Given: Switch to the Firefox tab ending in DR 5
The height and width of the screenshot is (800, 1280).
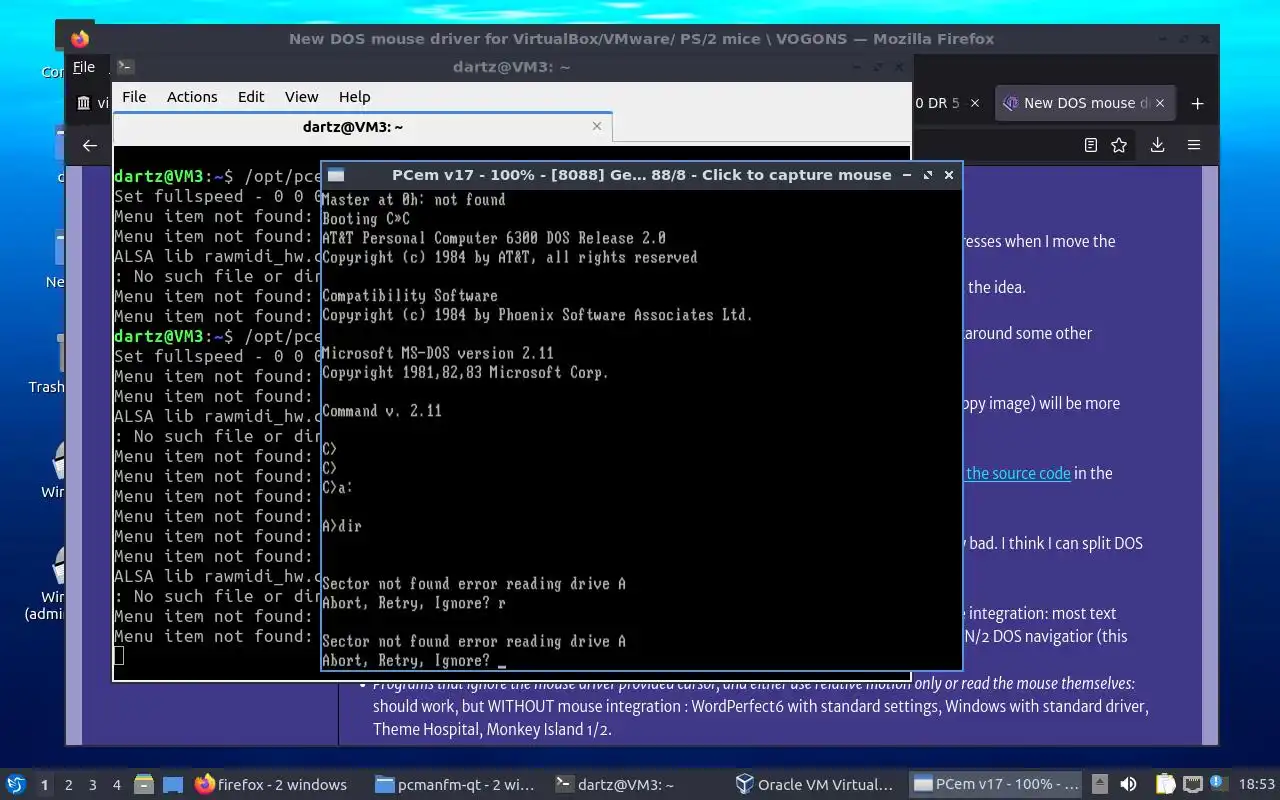Looking at the screenshot, I should pyautogui.click(x=939, y=103).
